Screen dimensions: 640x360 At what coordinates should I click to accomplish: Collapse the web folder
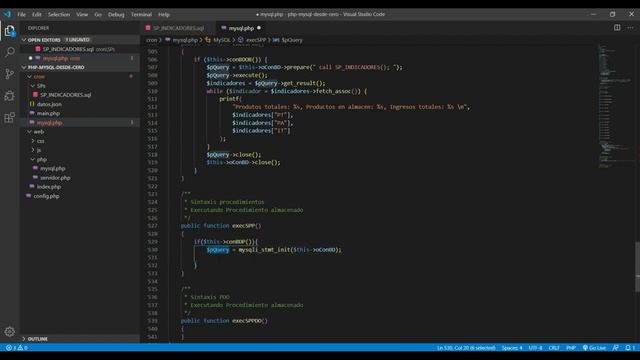coord(39,131)
